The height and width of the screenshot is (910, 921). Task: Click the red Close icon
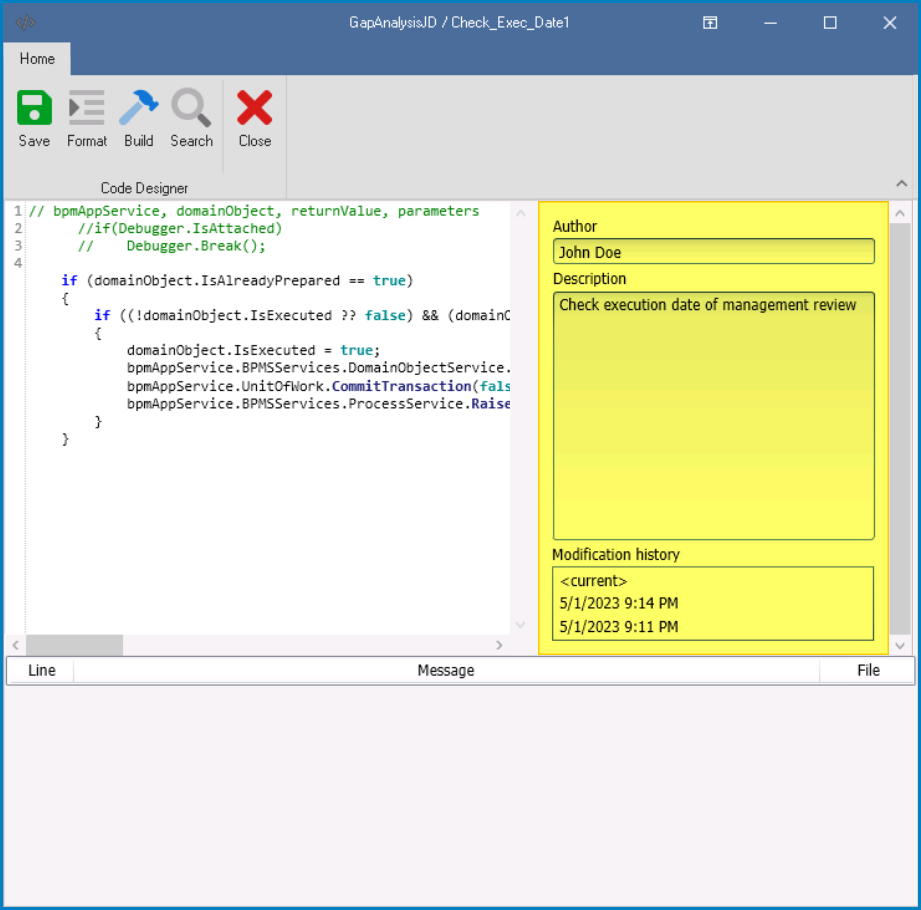coord(254,108)
